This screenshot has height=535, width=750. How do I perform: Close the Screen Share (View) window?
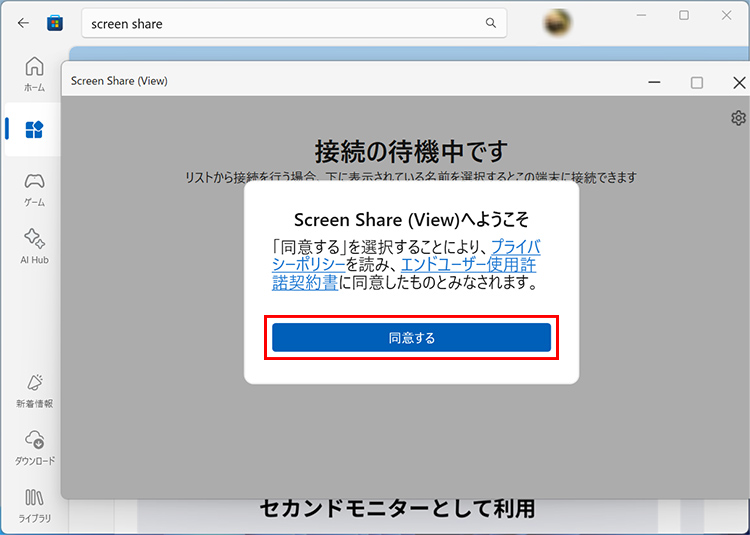(x=739, y=81)
